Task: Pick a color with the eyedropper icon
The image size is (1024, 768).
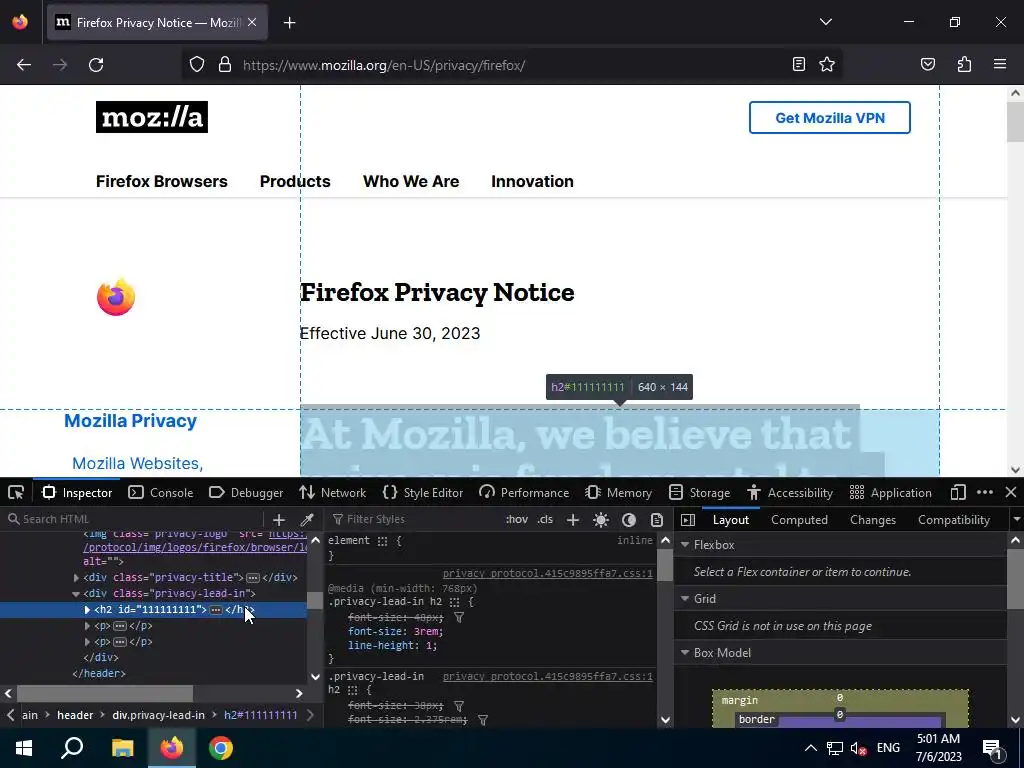Action: click(x=306, y=519)
